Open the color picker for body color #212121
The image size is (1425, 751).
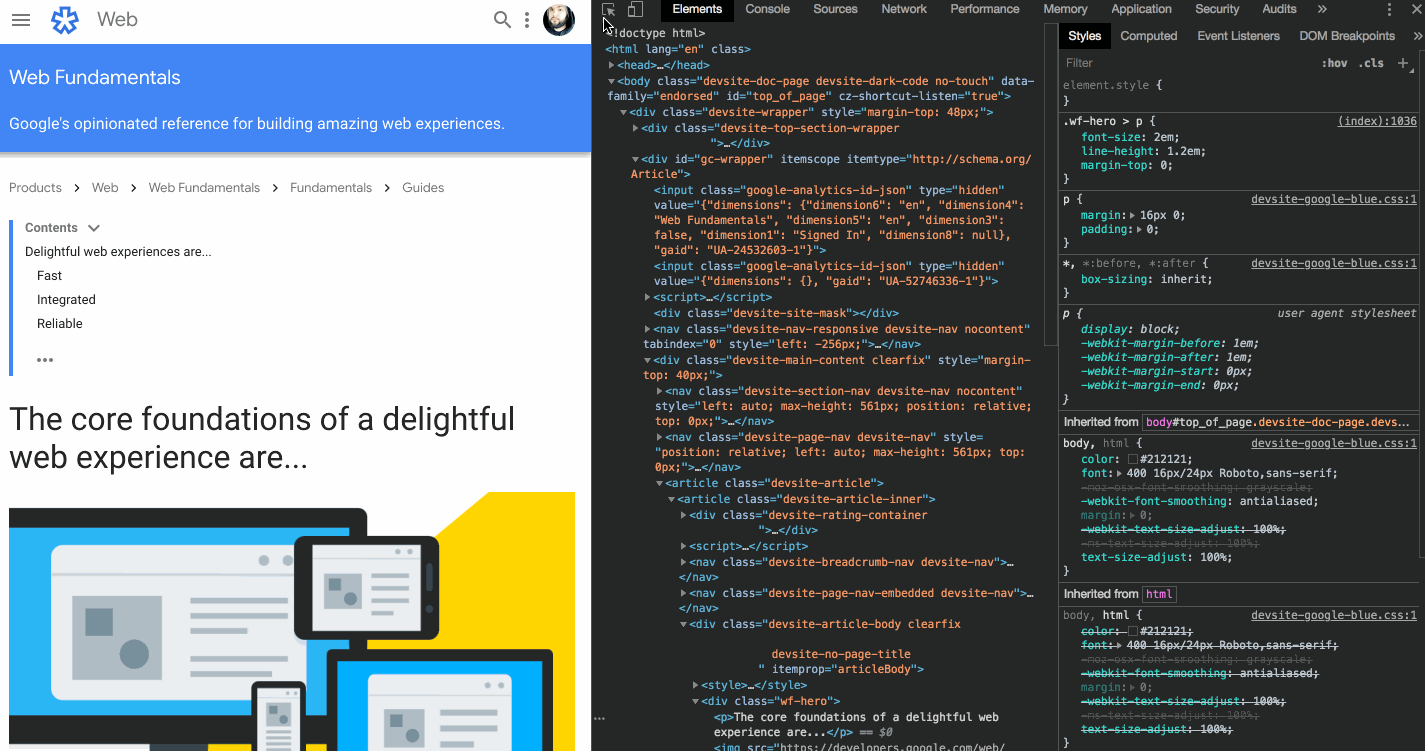click(1132, 460)
